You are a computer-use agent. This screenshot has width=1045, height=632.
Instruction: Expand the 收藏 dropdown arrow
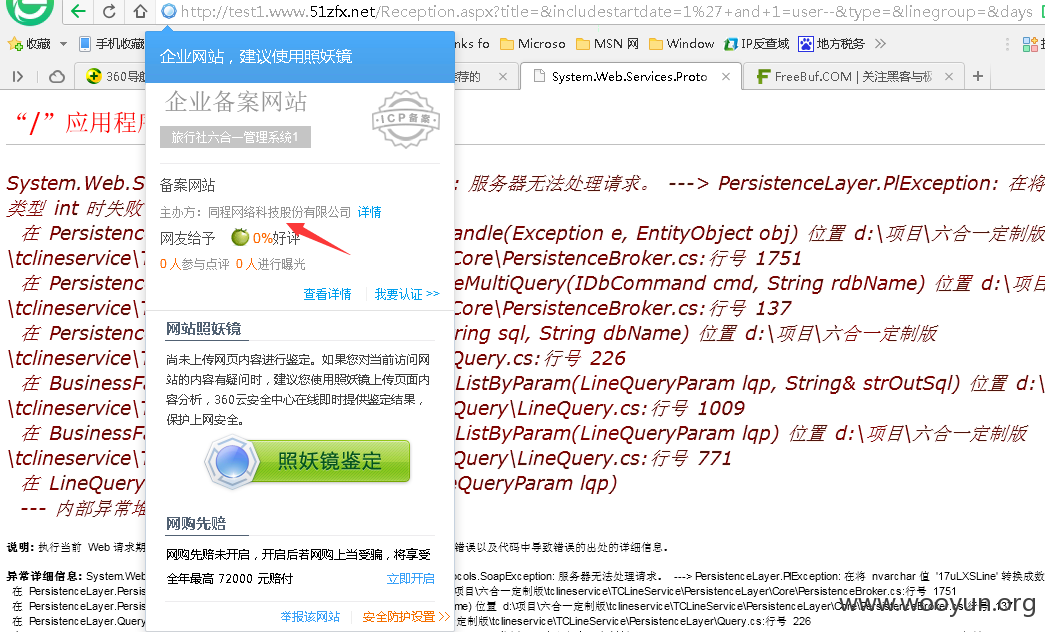[63, 44]
